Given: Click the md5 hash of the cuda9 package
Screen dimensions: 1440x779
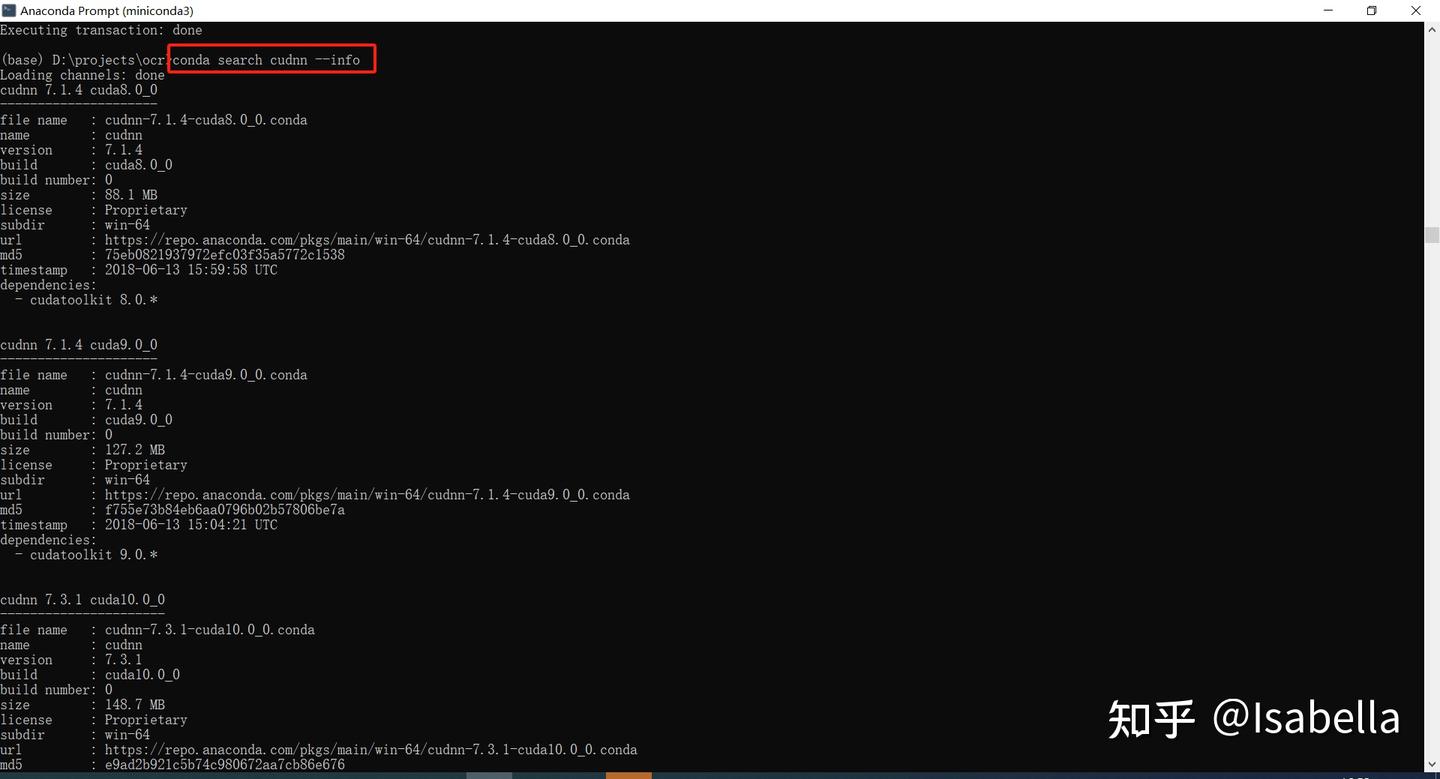Looking at the screenshot, I should [224, 509].
